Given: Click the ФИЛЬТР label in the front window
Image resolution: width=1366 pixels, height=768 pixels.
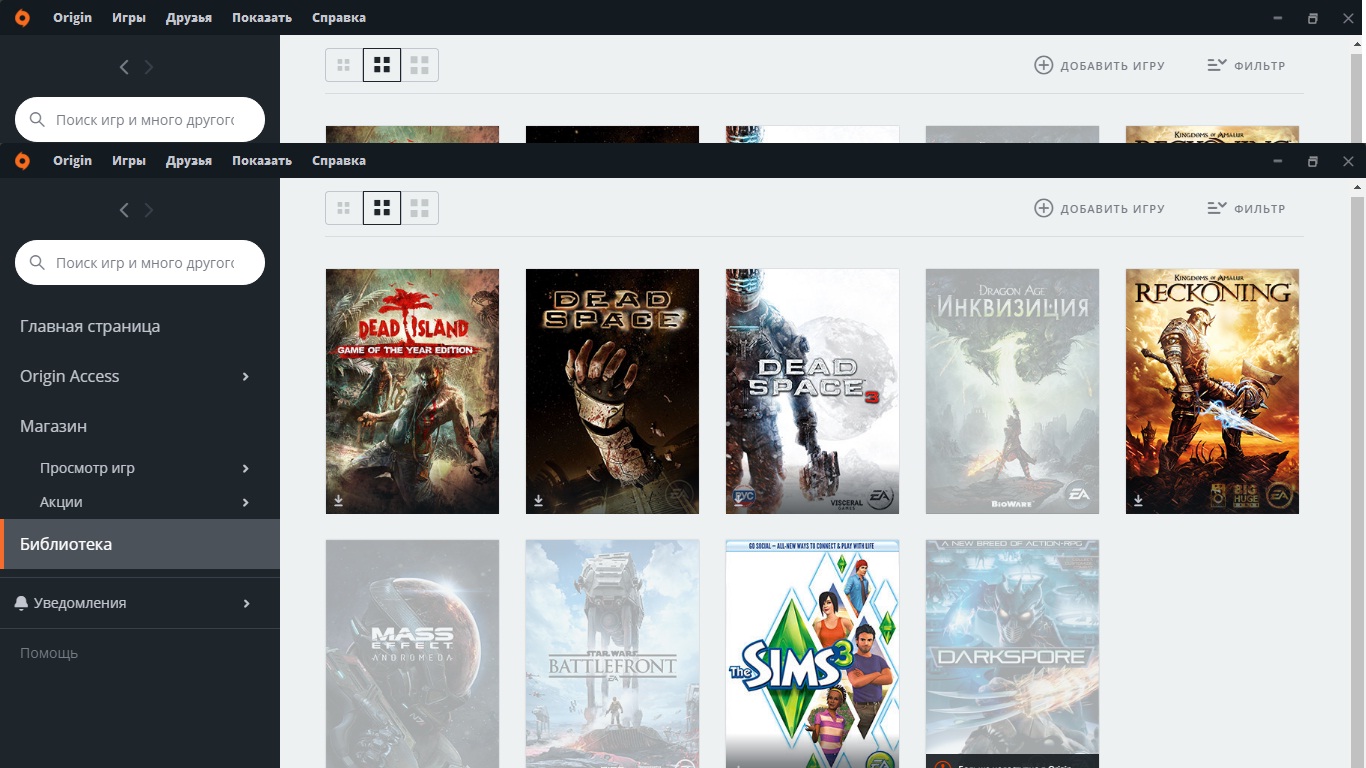Looking at the screenshot, I should click(x=1260, y=209).
